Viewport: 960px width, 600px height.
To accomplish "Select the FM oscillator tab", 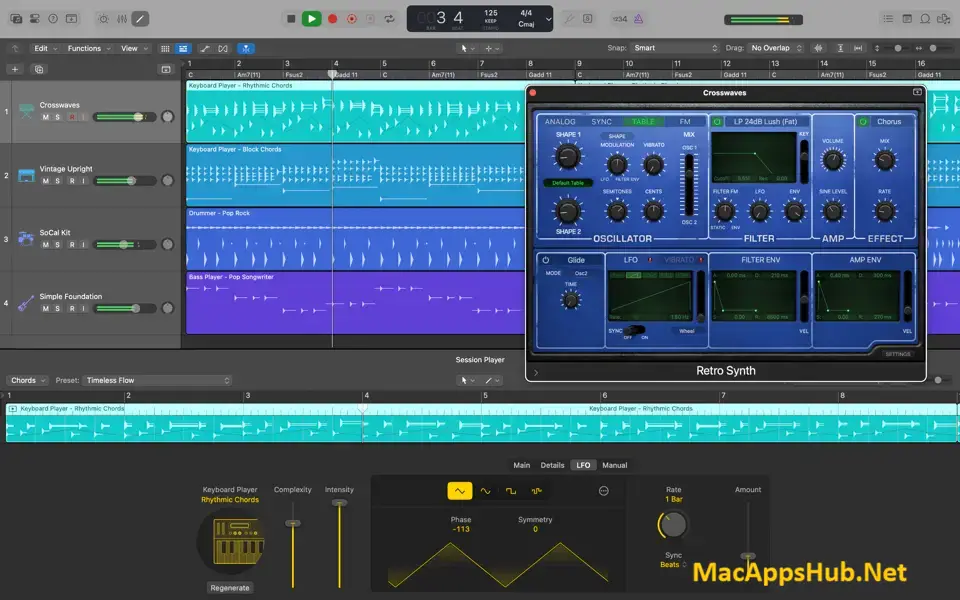I will [684, 121].
